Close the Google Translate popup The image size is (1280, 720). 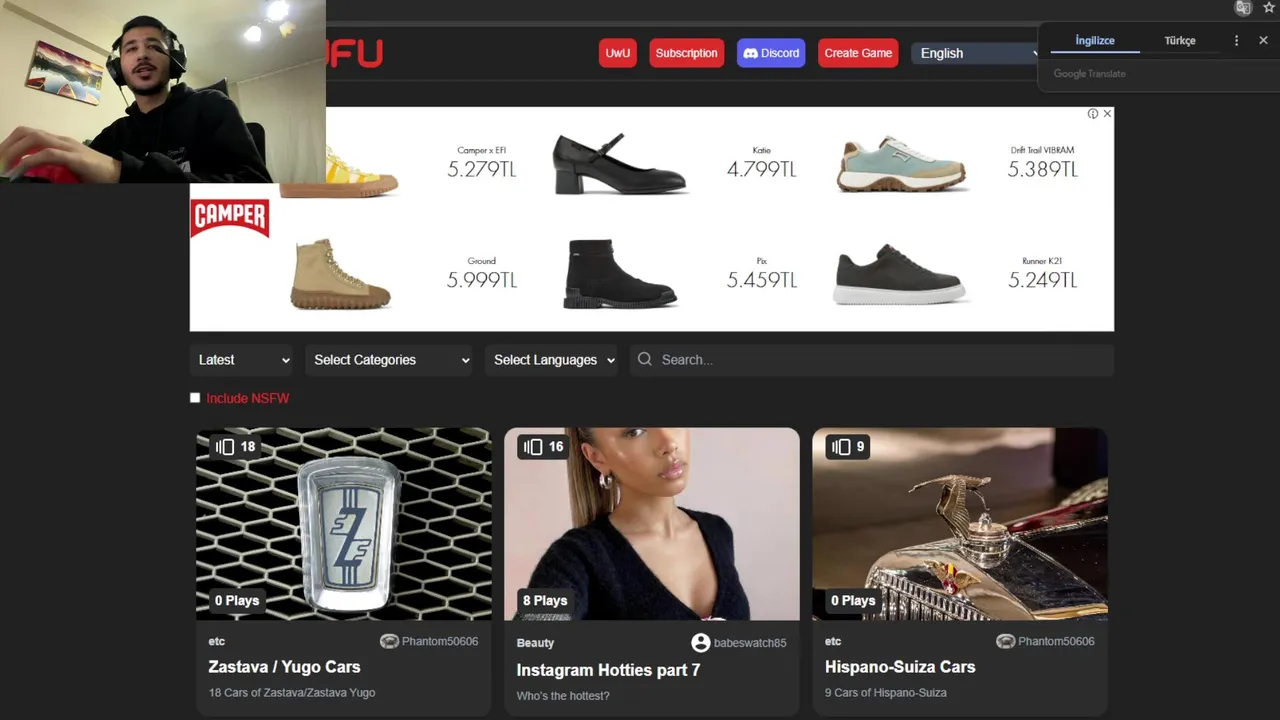click(1263, 41)
